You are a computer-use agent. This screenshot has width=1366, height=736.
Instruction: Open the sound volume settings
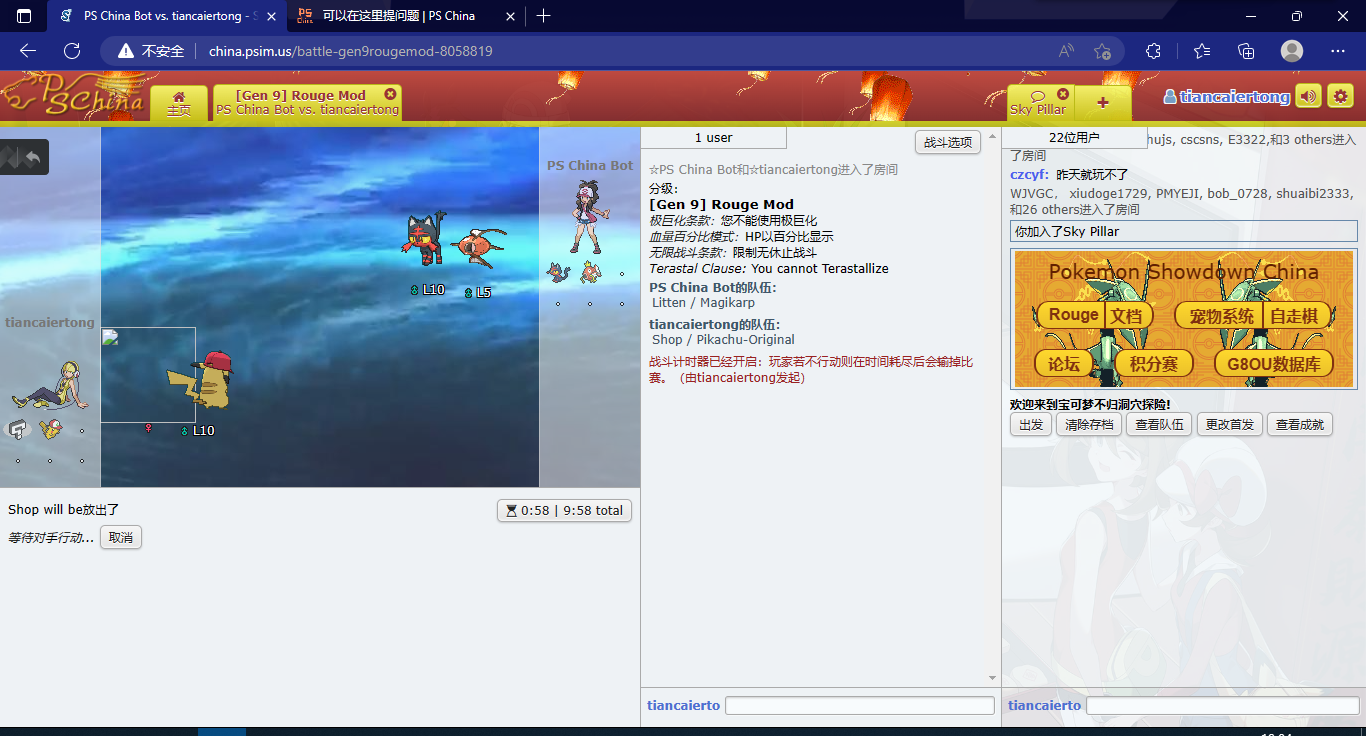[1308, 96]
